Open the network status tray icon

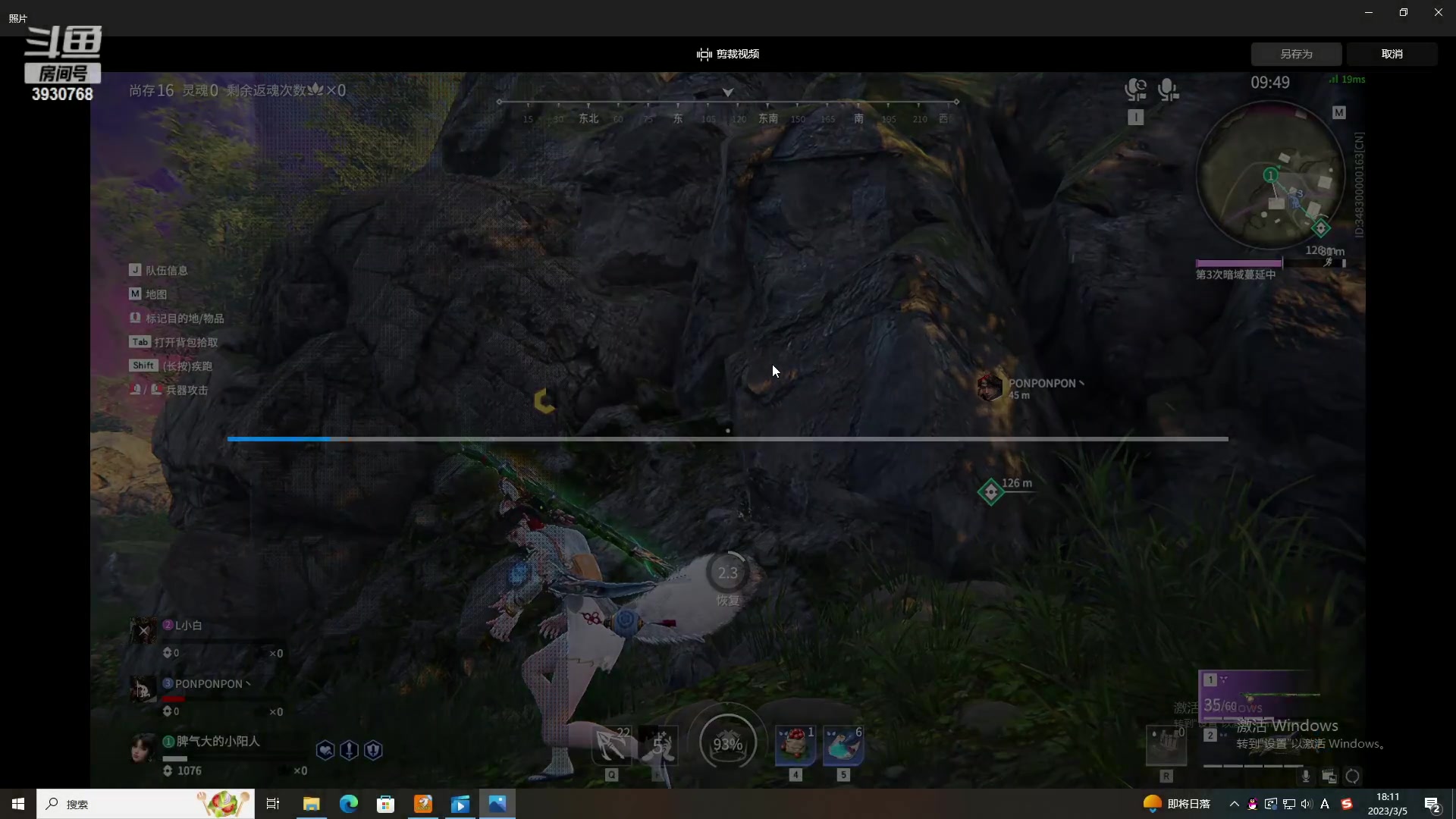tap(1288, 804)
